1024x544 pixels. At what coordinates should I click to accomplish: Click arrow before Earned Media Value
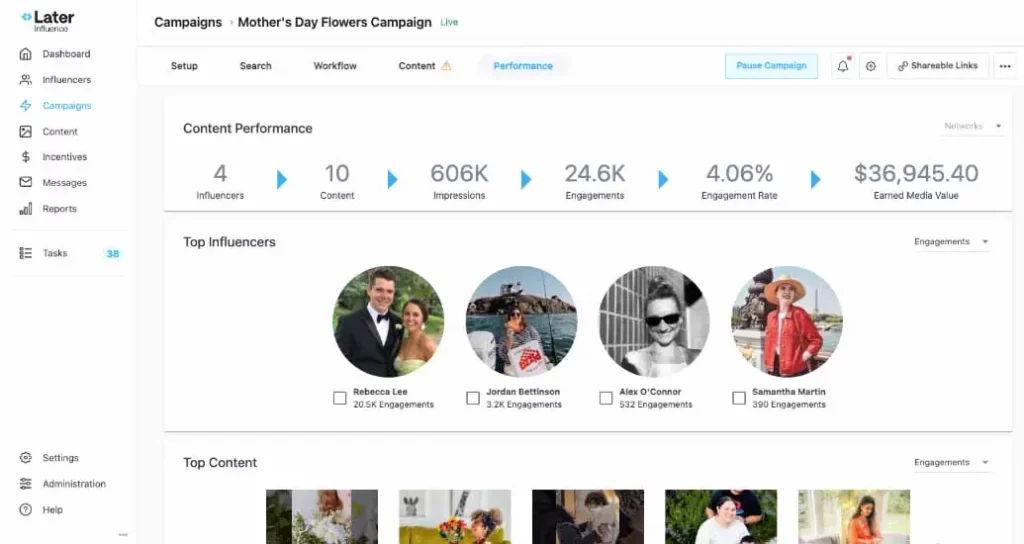coord(815,179)
